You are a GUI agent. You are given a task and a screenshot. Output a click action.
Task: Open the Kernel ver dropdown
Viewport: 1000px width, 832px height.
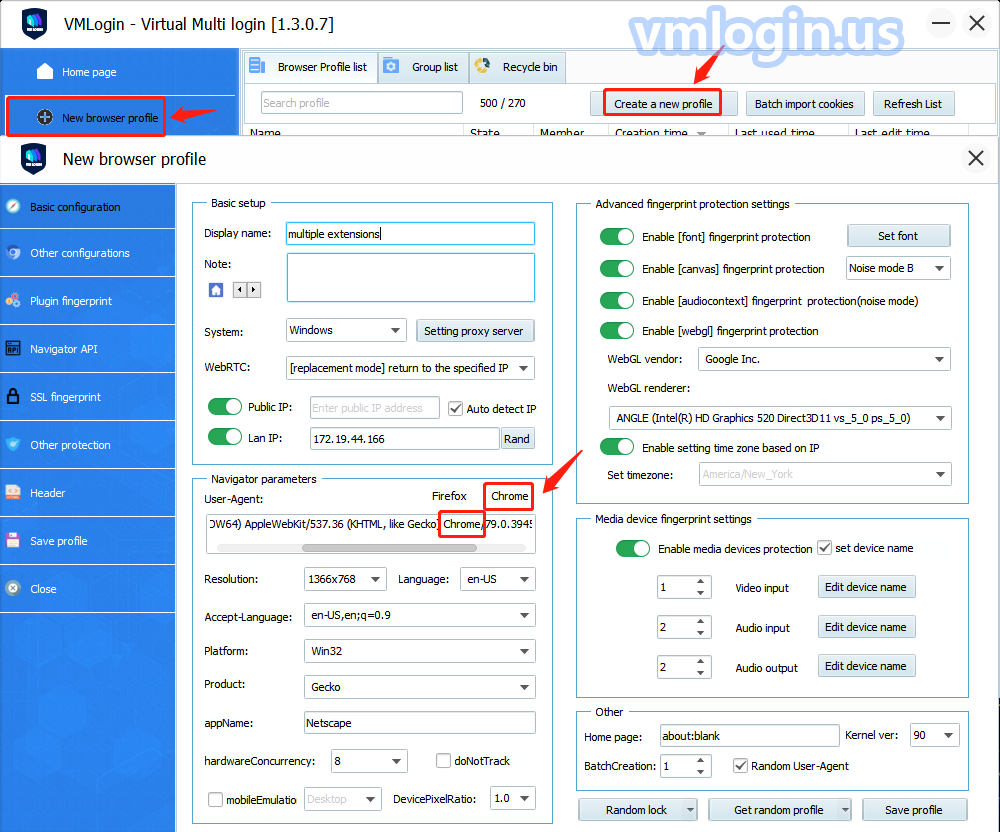(x=934, y=736)
